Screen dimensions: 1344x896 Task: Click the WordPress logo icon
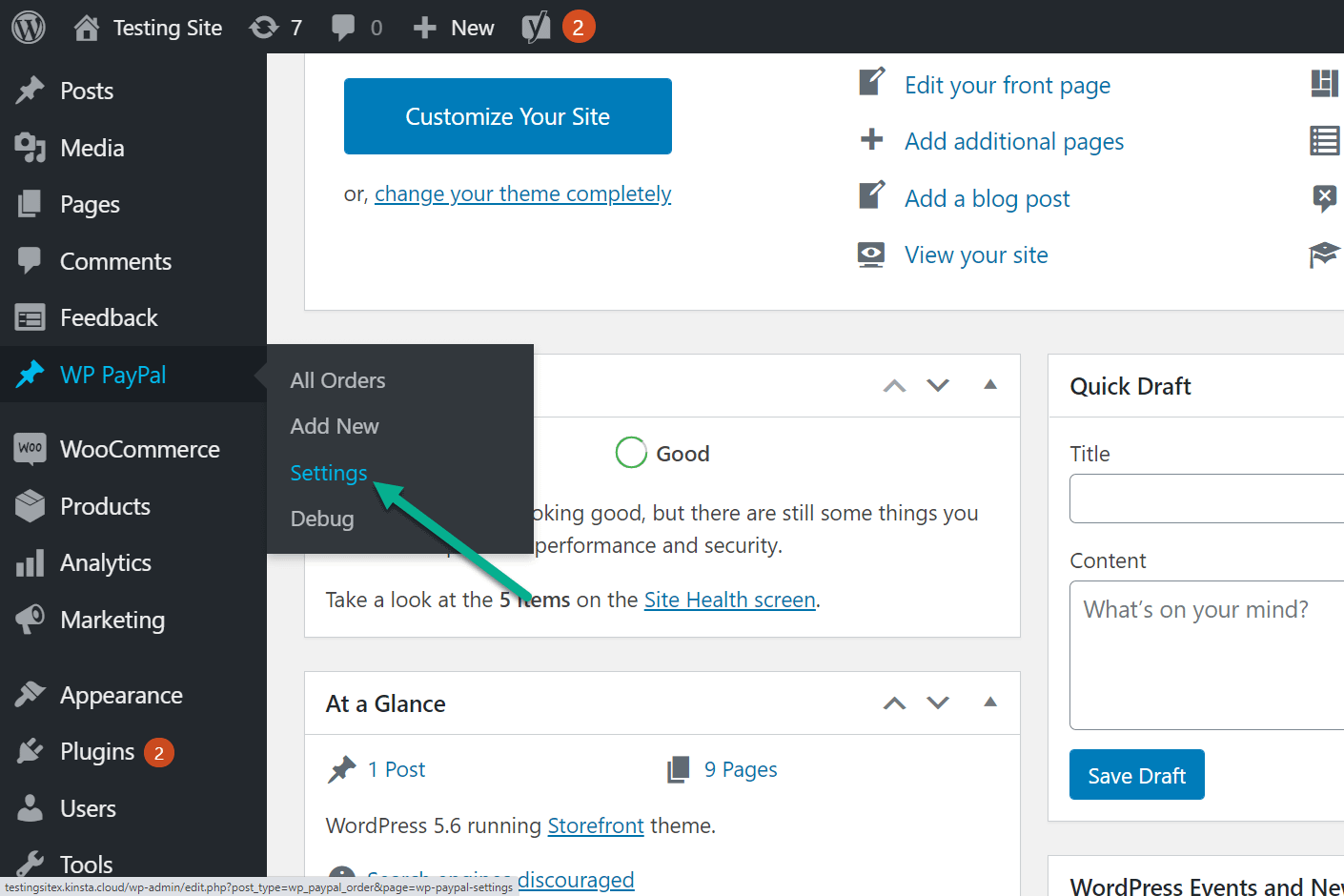(x=29, y=28)
